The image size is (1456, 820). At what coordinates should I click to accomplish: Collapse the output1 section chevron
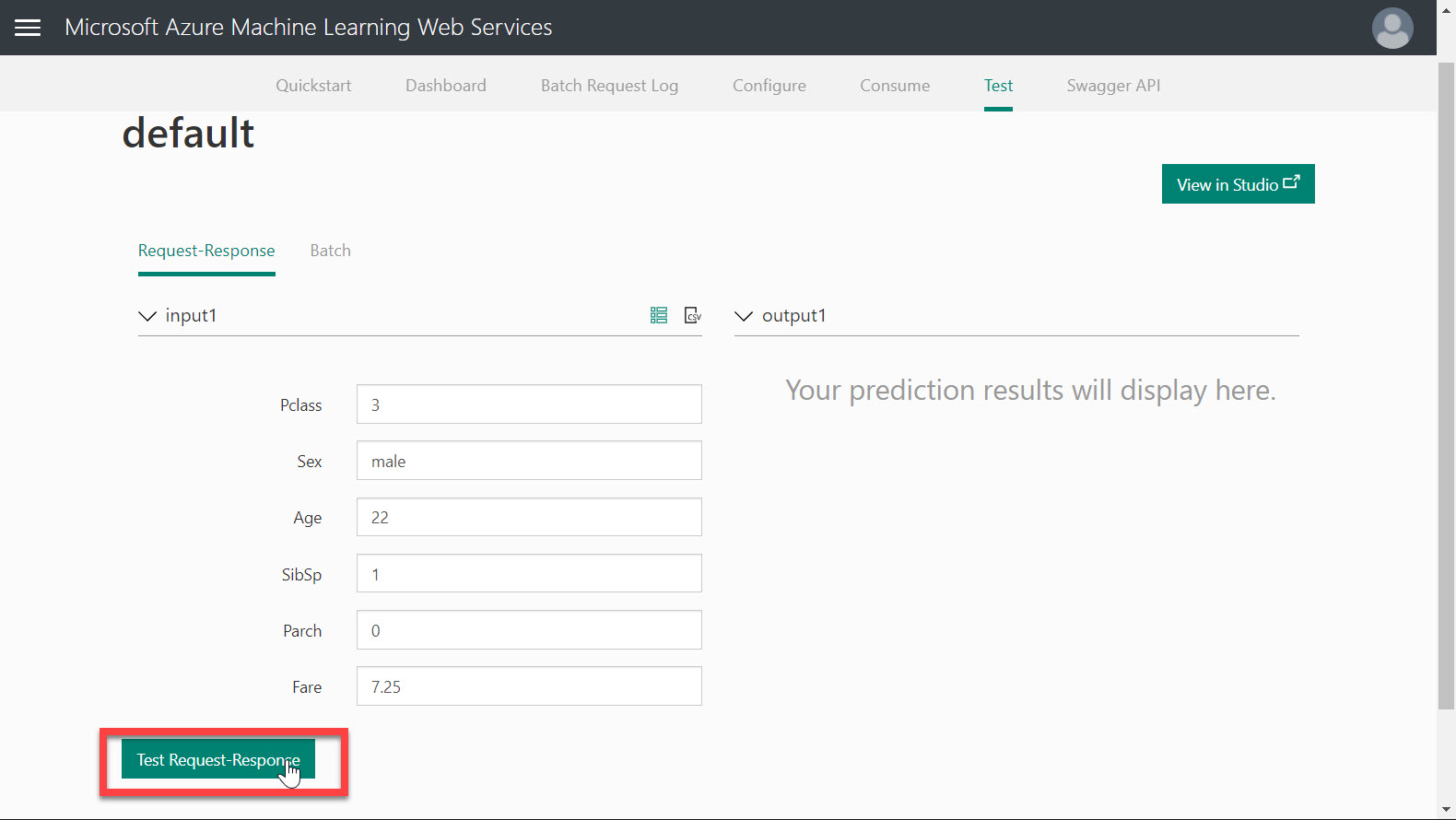744,316
